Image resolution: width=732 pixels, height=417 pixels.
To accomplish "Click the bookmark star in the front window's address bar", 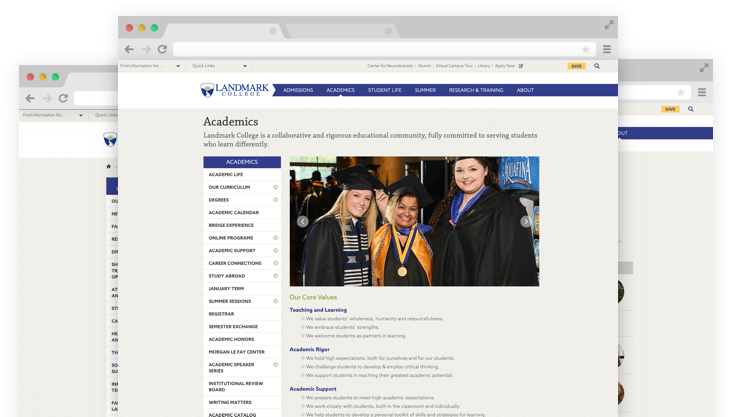I will (x=585, y=49).
